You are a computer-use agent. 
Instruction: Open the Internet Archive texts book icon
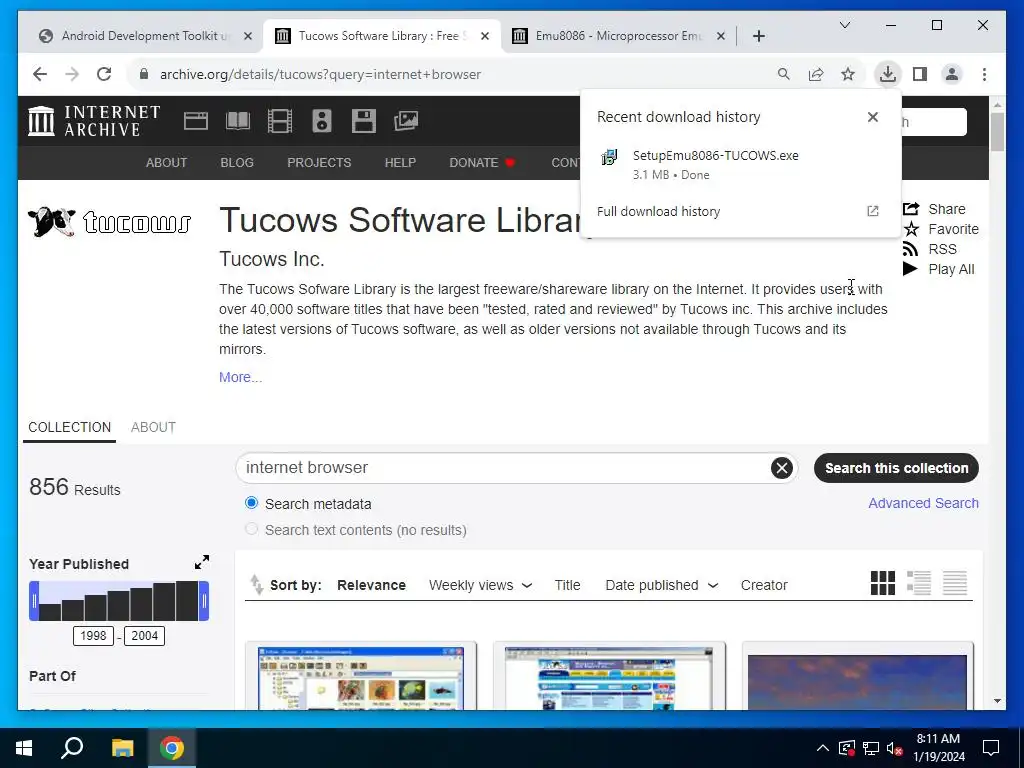point(238,121)
